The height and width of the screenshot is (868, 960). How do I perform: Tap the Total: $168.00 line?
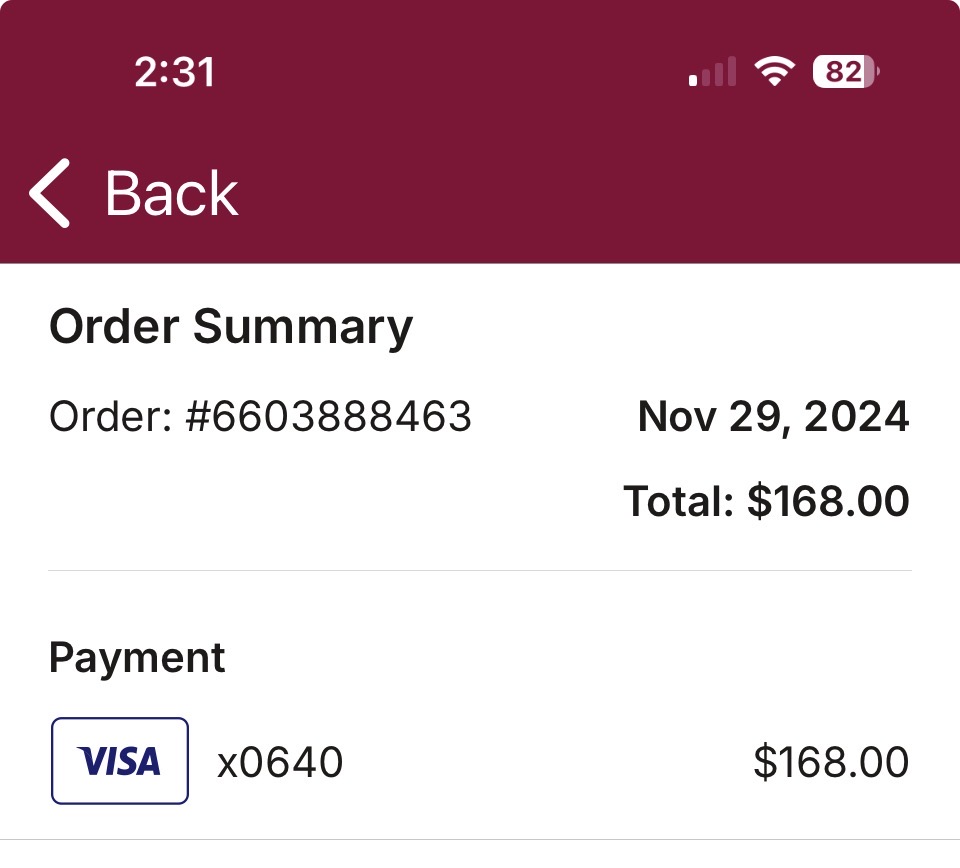coord(766,501)
